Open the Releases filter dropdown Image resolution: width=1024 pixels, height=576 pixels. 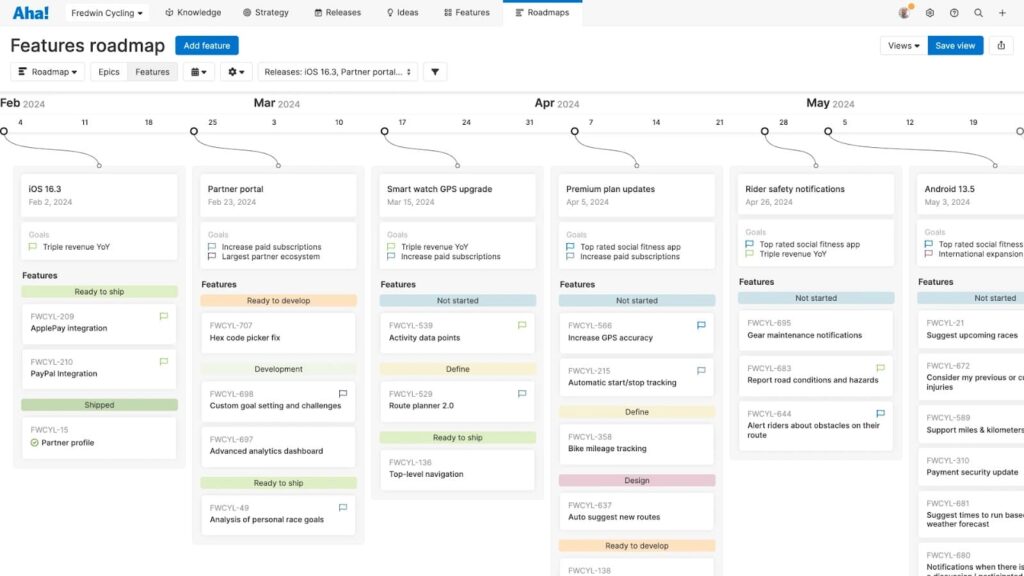click(x=337, y=72)
